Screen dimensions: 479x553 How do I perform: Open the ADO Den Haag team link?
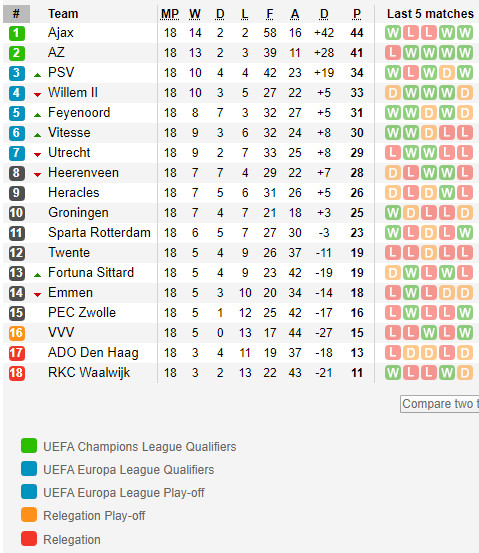tap(93, 353)
